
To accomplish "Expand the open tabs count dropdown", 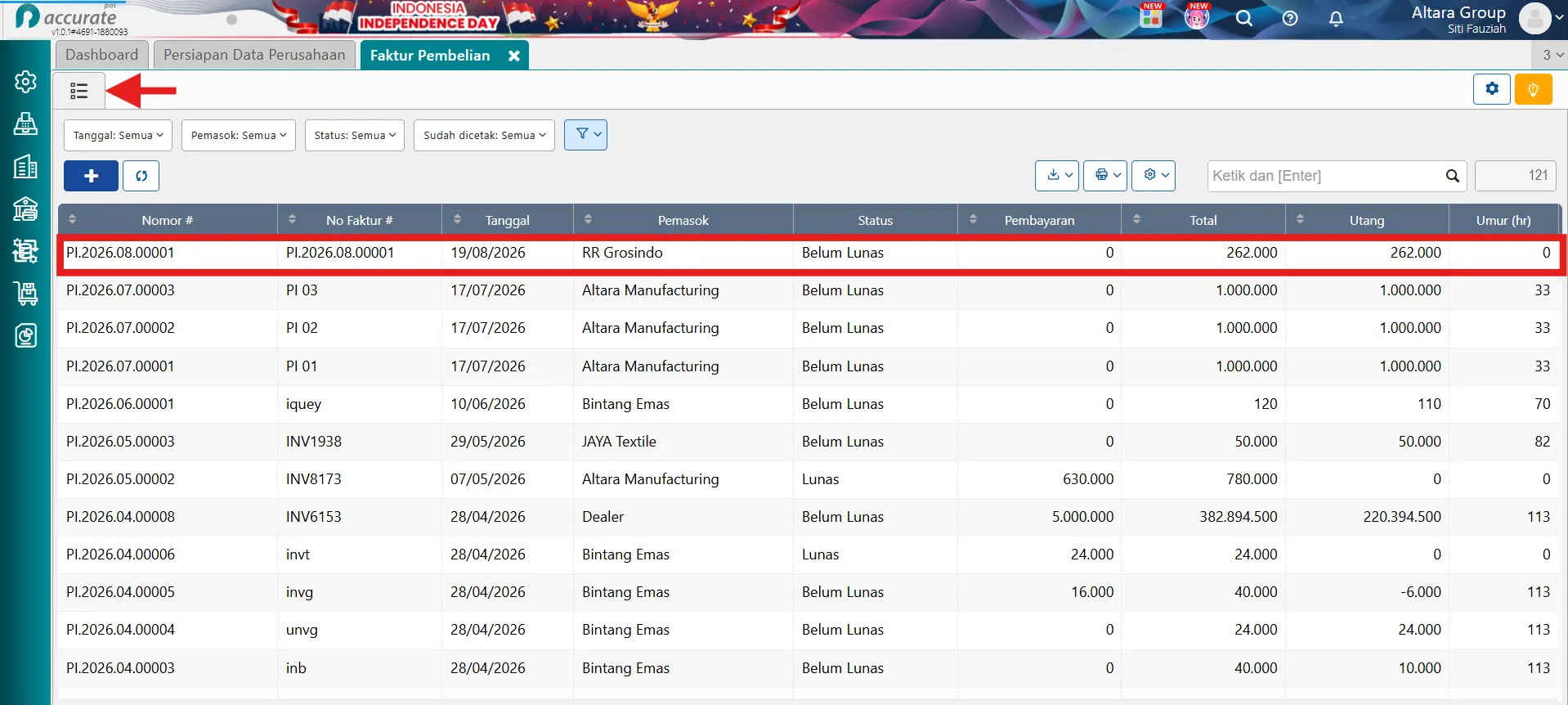I will (1549, 55).
